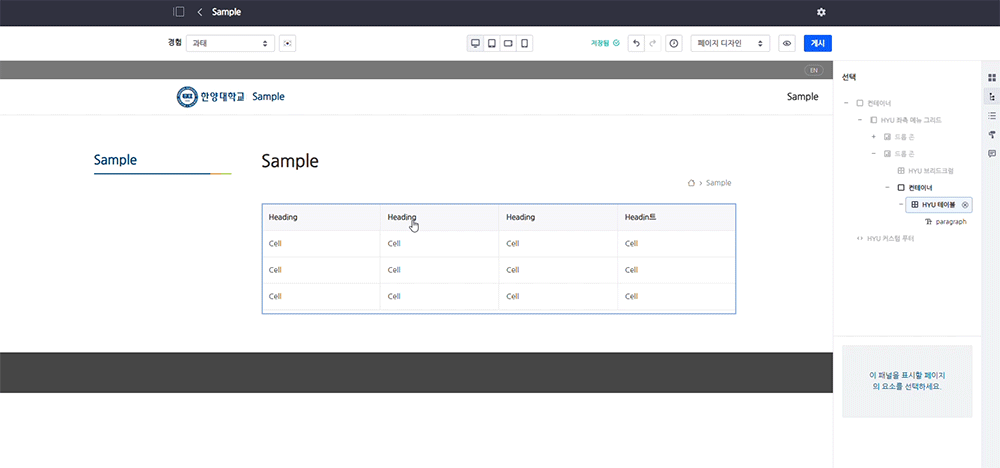Open the history clock icon
The width and height of the screenshot is (1000, 468).
pos(674,44)
